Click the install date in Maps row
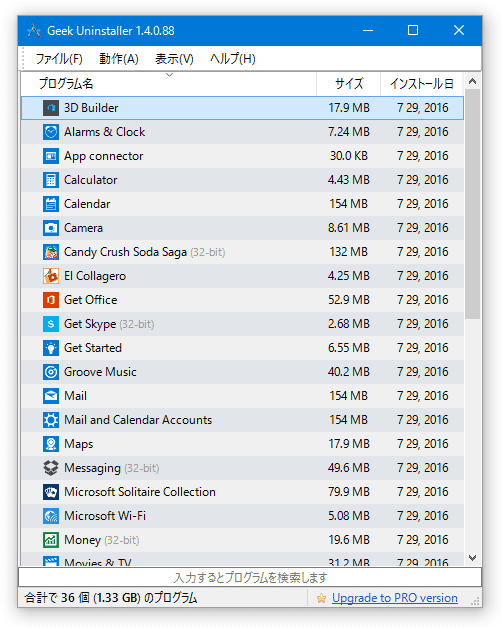Viewport: 502px width, 629px height. click(423, 444)
